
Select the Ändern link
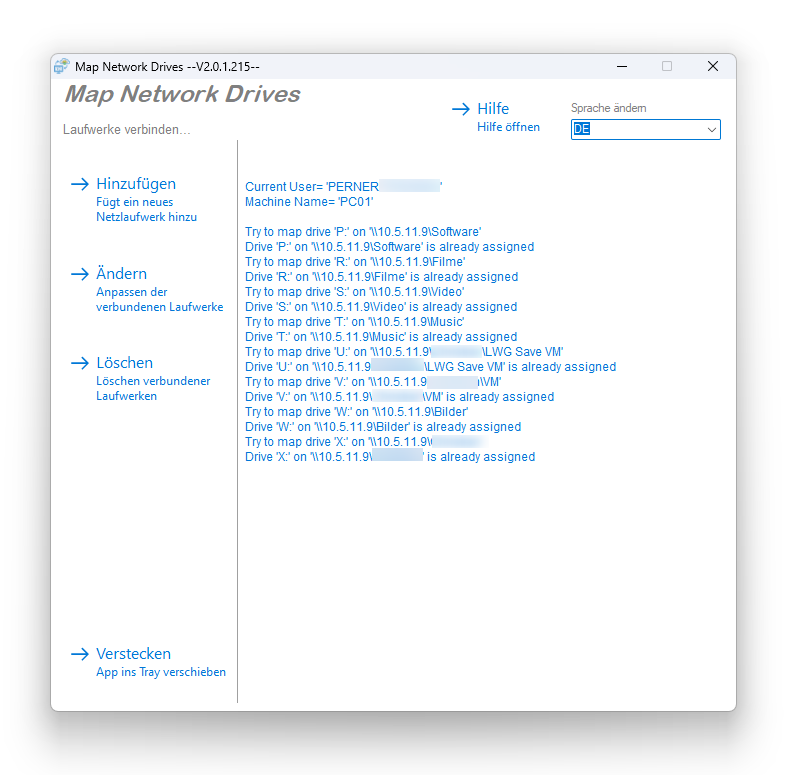[121, 274]
